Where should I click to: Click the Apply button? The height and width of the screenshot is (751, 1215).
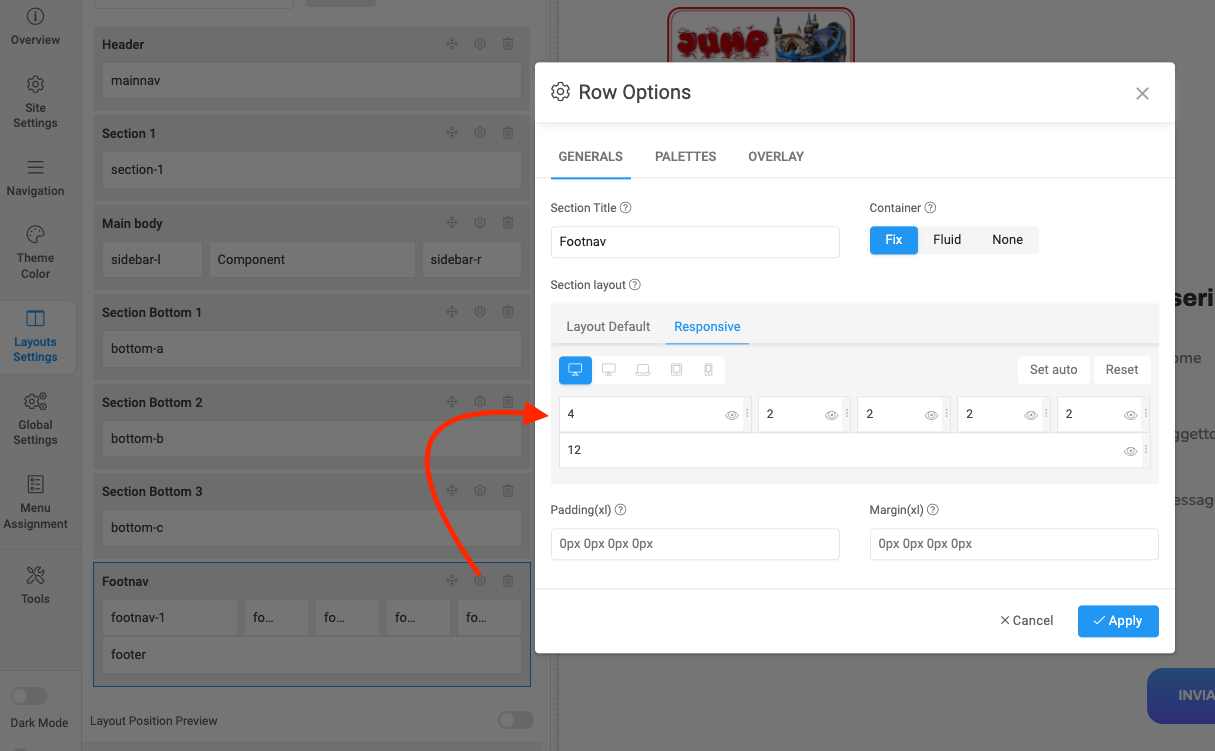(x=1117, y=621)
